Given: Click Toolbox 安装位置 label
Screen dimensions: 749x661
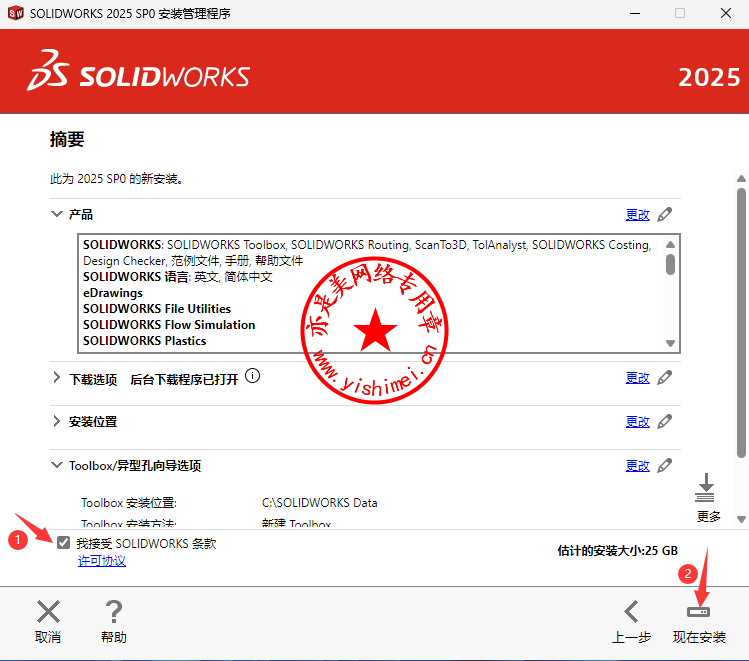Looking at the screenshot, I should pos(129,503).
